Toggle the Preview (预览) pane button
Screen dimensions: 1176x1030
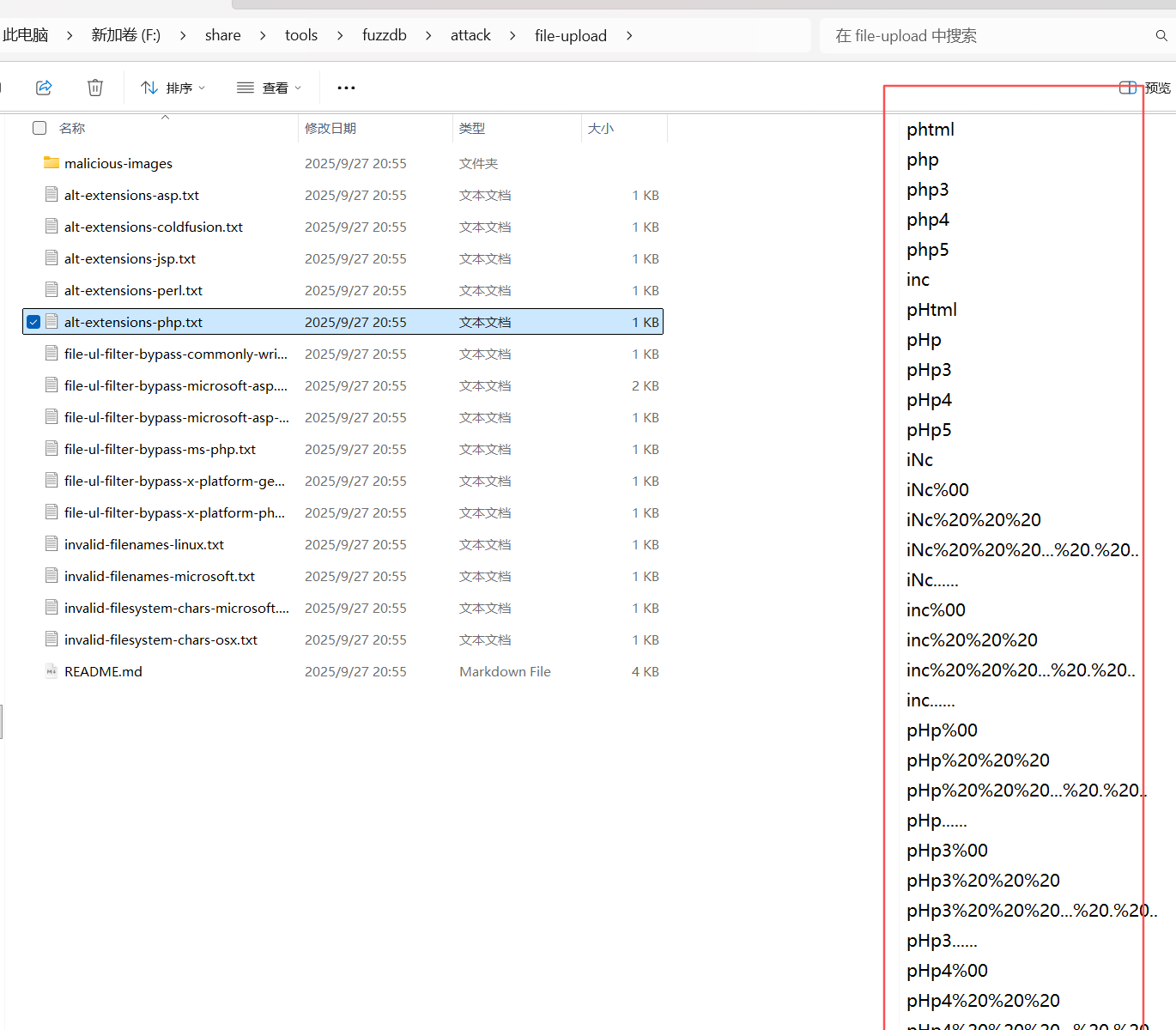(1145, 88)
